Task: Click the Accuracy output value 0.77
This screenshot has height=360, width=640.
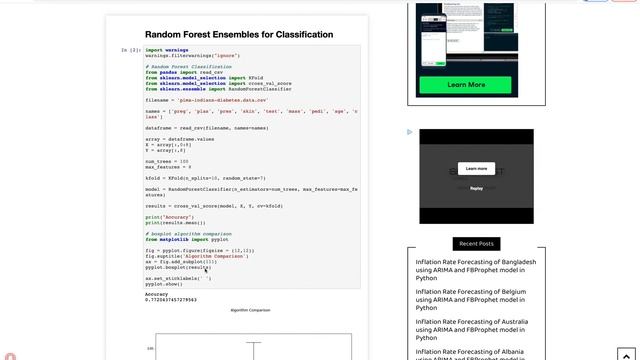Action: point(171,300)
